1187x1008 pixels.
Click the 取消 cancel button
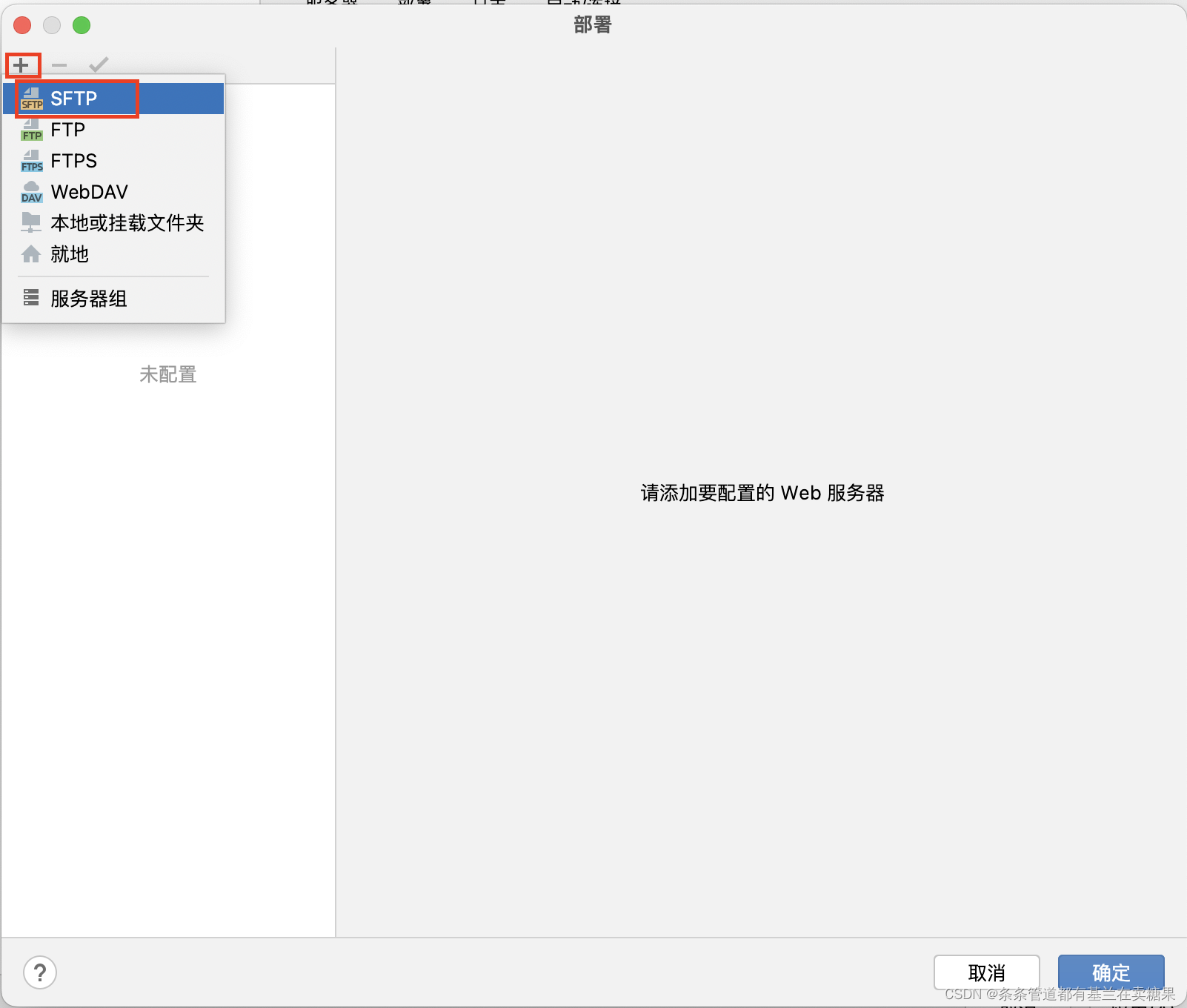(986, 972)
